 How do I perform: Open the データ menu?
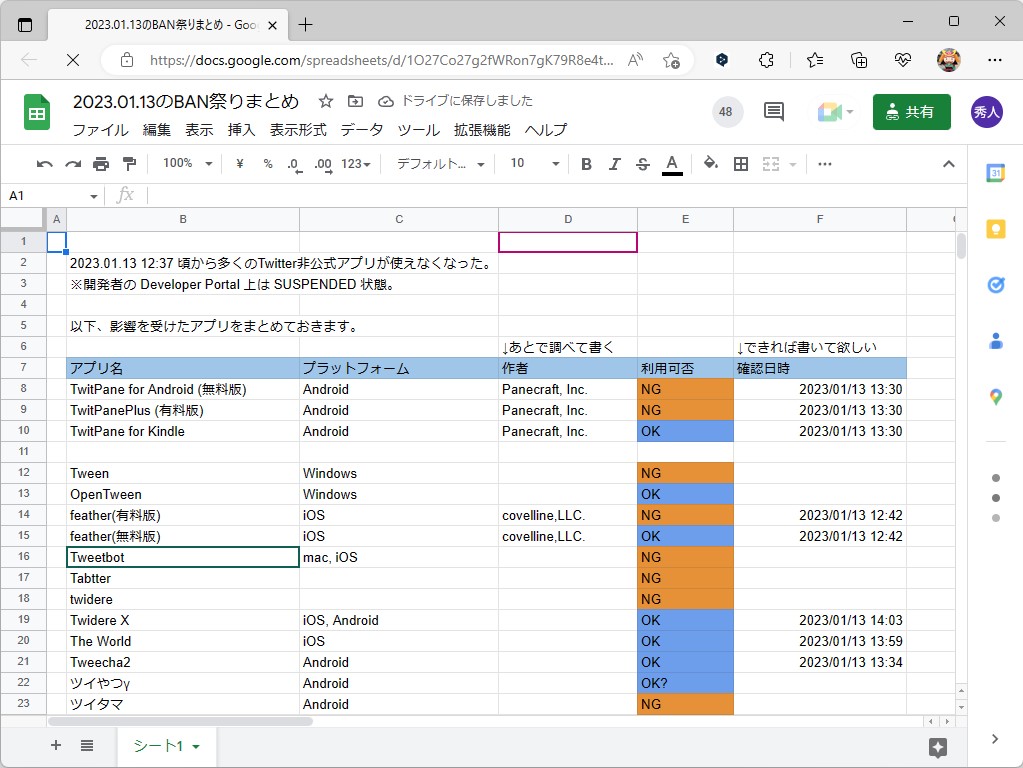click(x=361, y=130)
